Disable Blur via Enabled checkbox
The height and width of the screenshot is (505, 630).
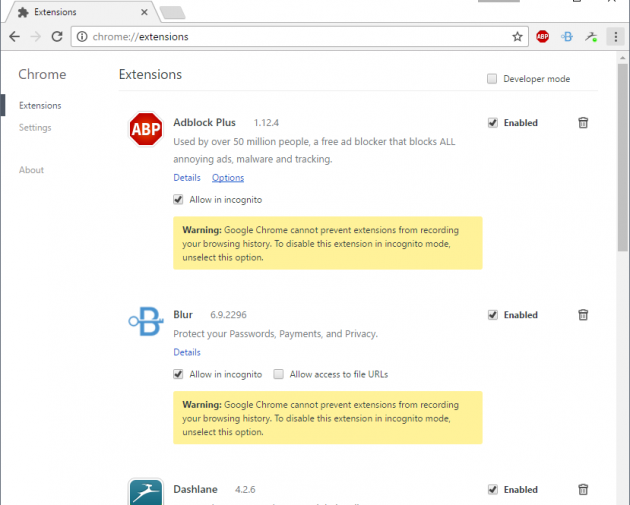493,315
